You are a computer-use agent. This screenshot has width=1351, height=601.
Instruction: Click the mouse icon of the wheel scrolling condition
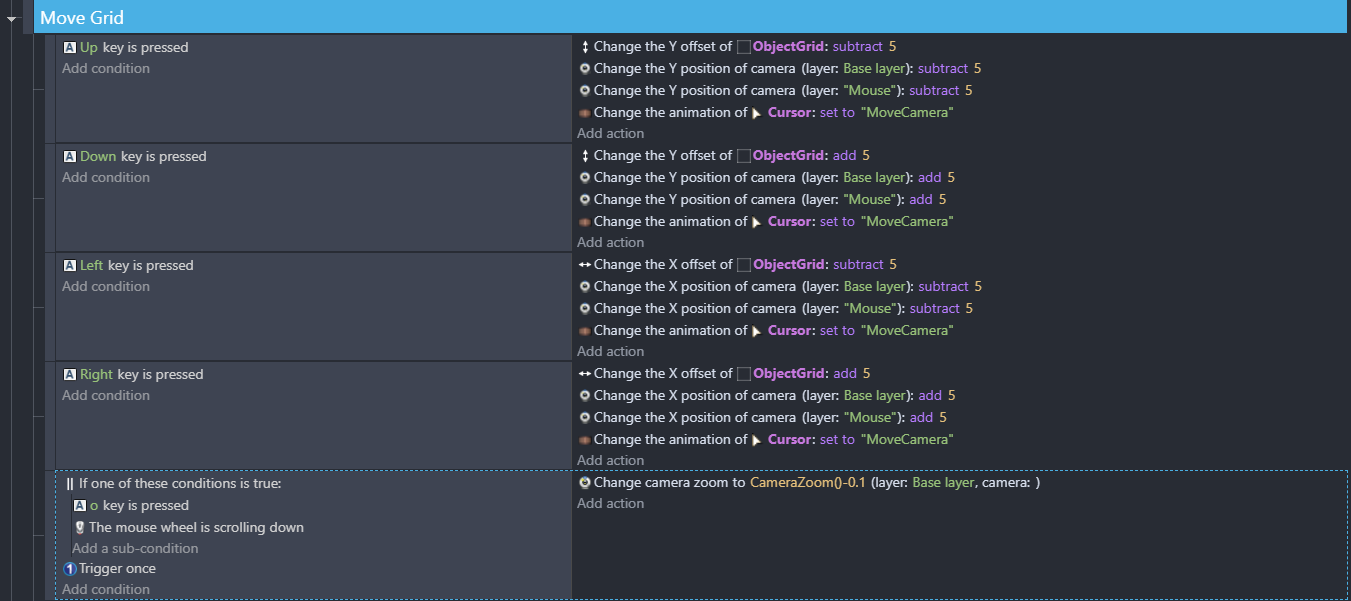click(x=79, y=527)
